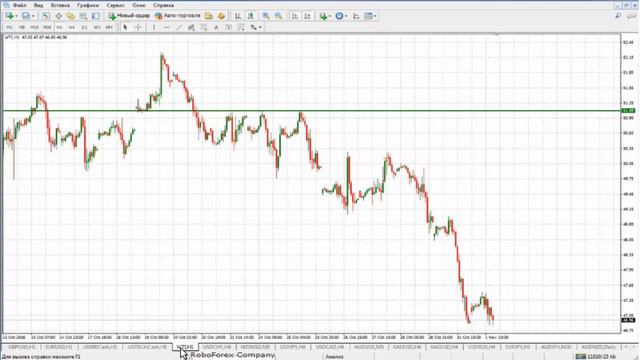
Task: Select the text A tool
Action: (216, 27)
